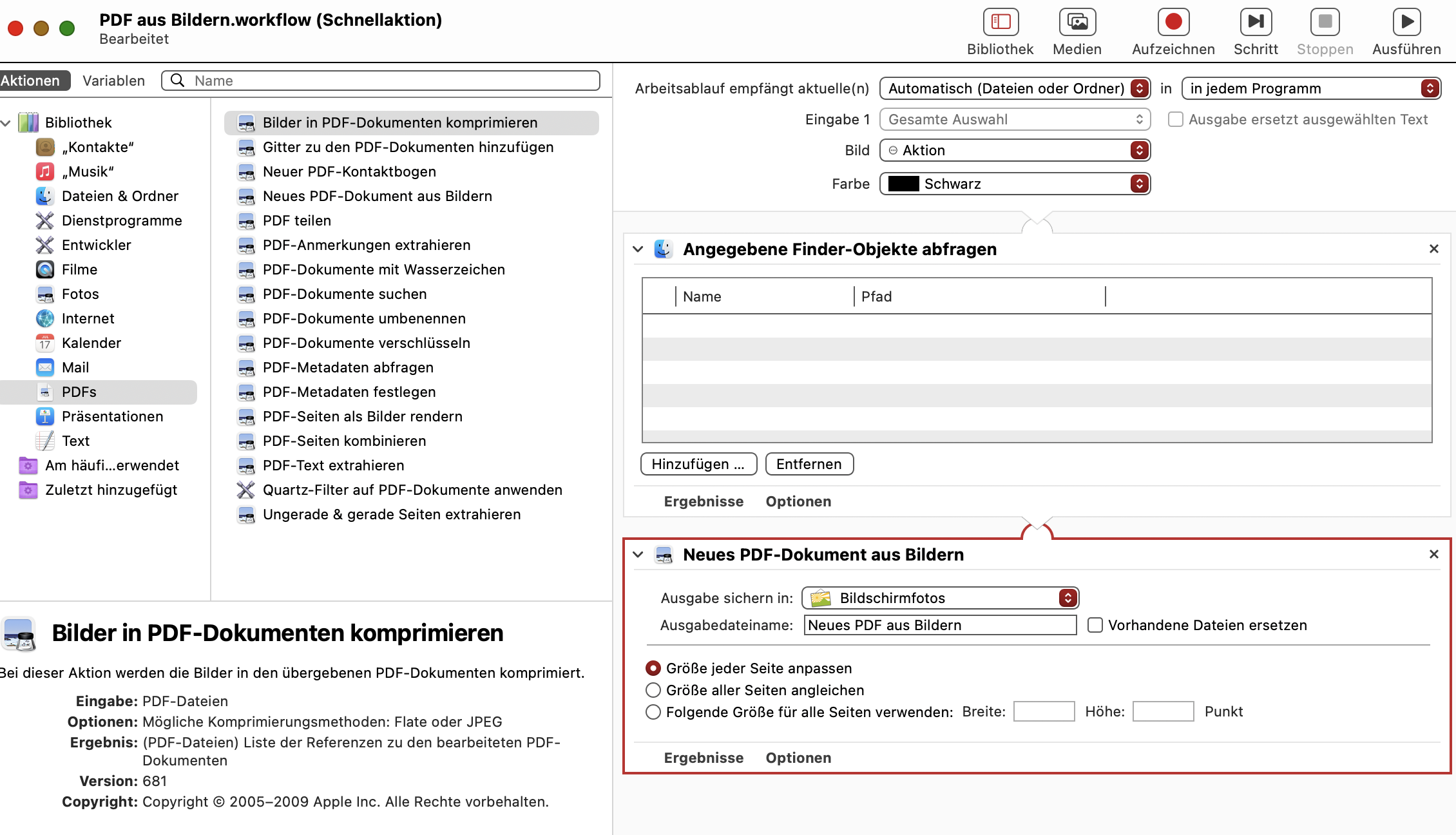Check Ausgabe ersetzt ausgewählten Text

click(x=1175, y=119)
